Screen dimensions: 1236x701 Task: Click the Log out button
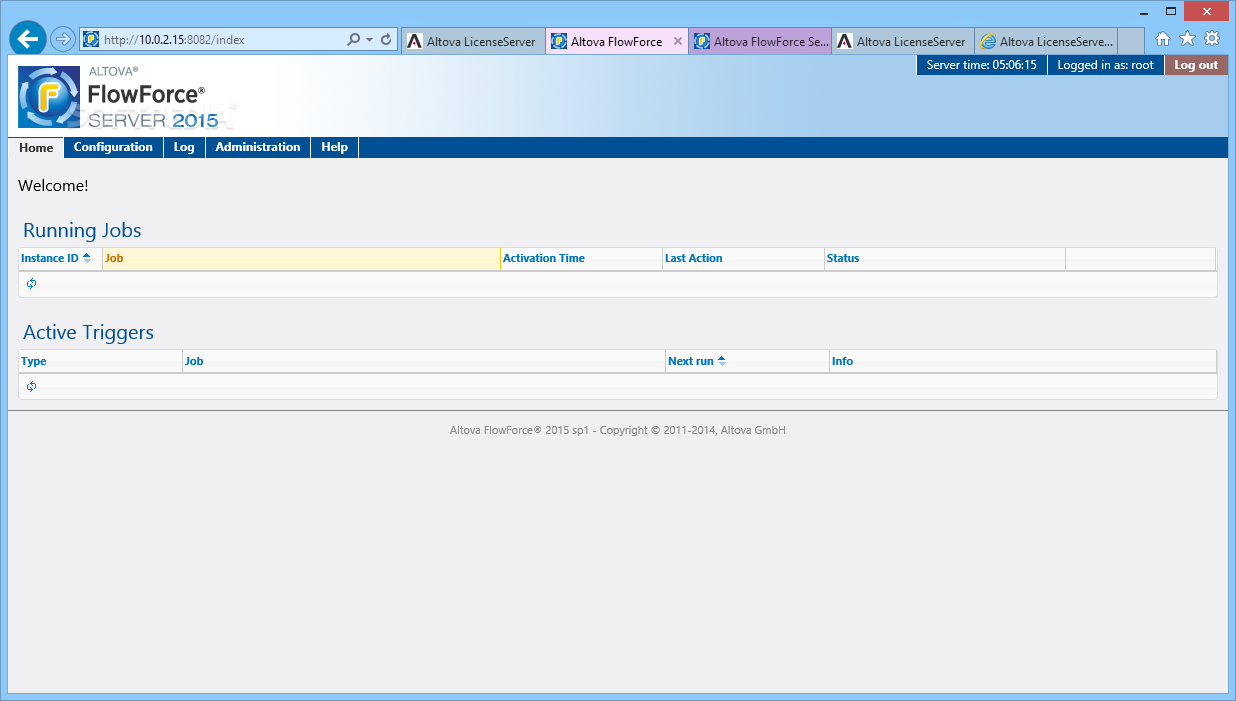[x=1196, y=65]
